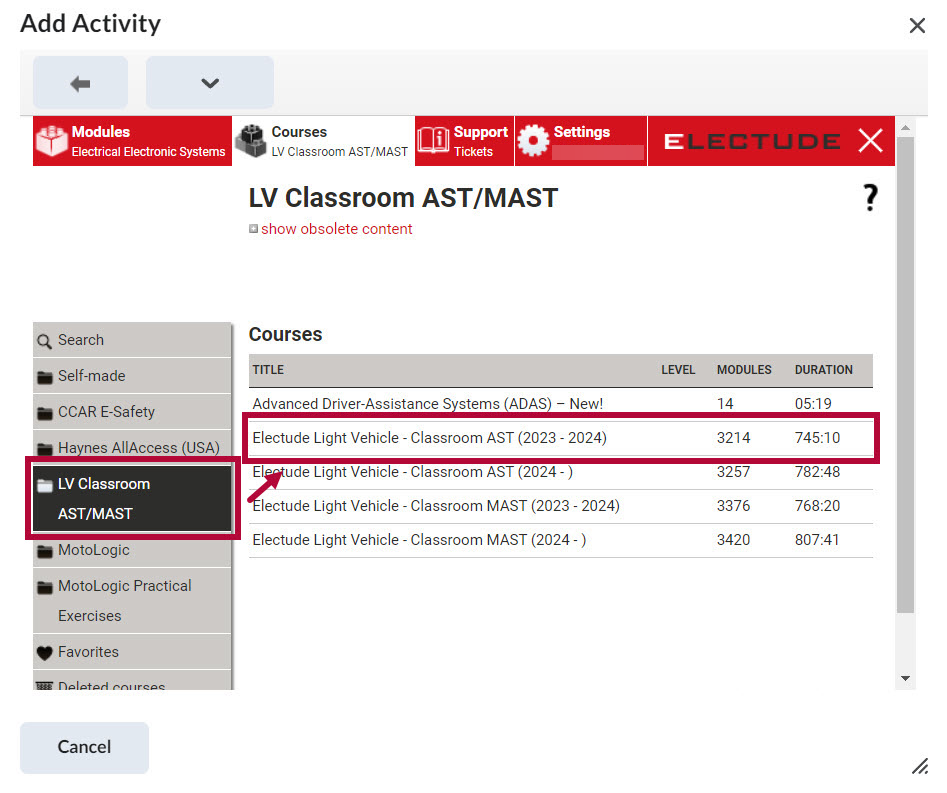Click the Self-made folder icon

point(45,377)
